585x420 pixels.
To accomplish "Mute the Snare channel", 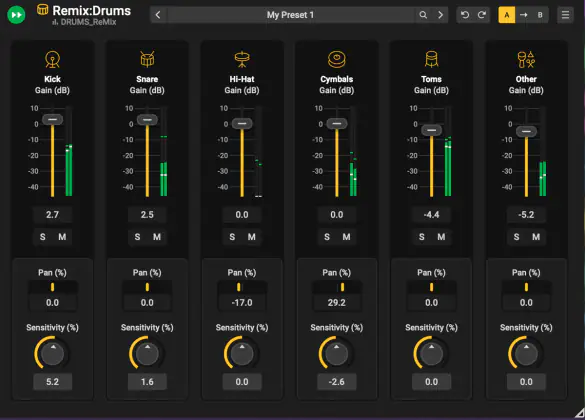I will 157,237.
